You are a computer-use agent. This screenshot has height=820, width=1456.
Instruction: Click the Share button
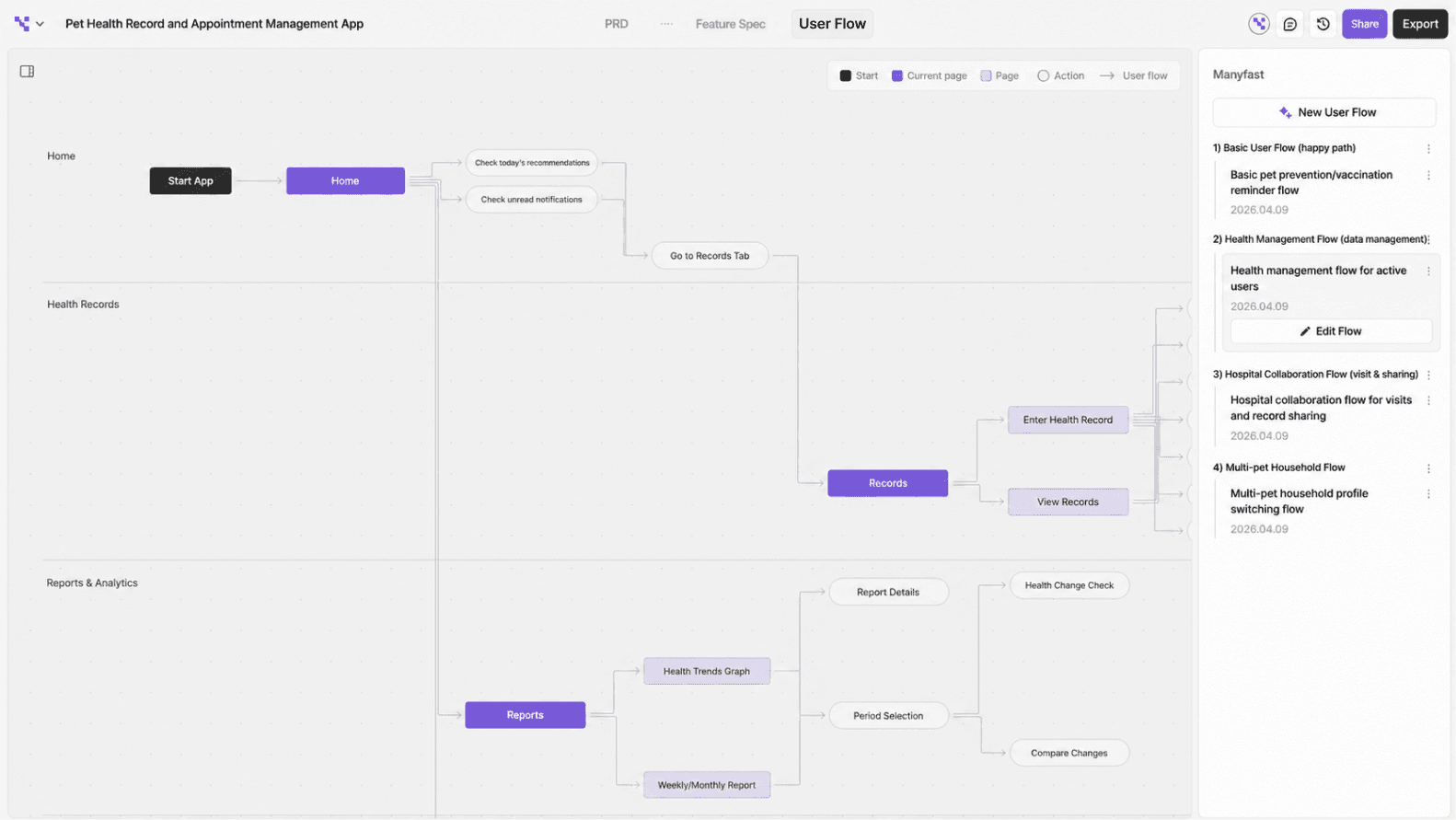click(x=1364, y=24)
